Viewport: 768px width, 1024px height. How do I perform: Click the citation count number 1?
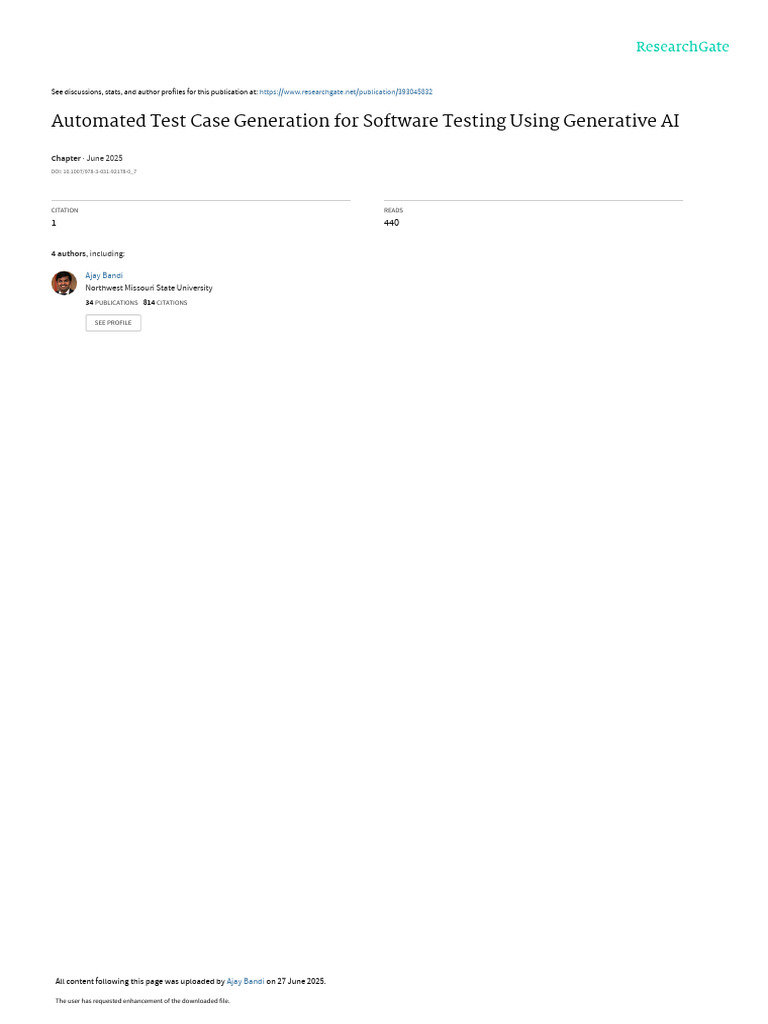[54, 223]
